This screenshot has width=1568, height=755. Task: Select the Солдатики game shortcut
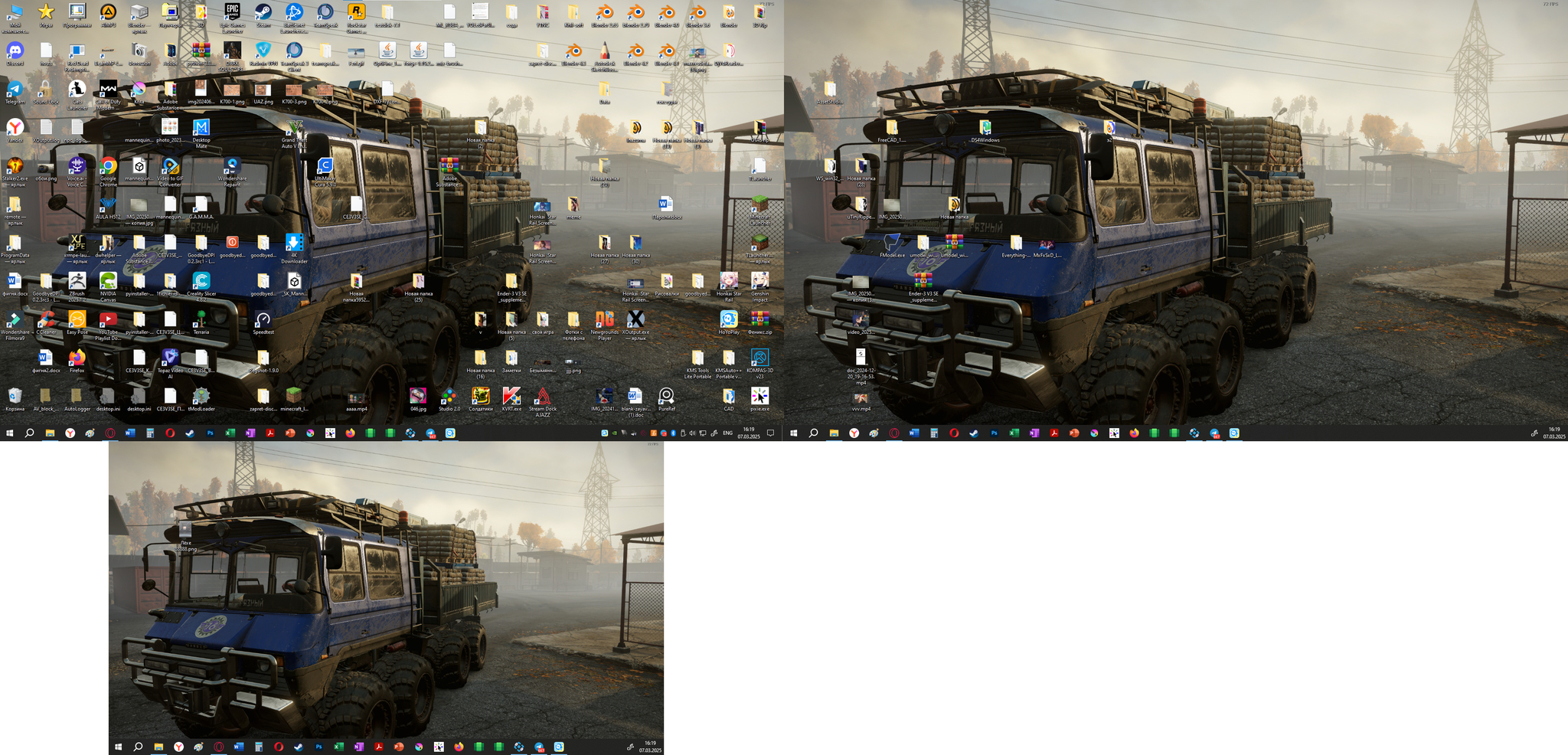480,400
